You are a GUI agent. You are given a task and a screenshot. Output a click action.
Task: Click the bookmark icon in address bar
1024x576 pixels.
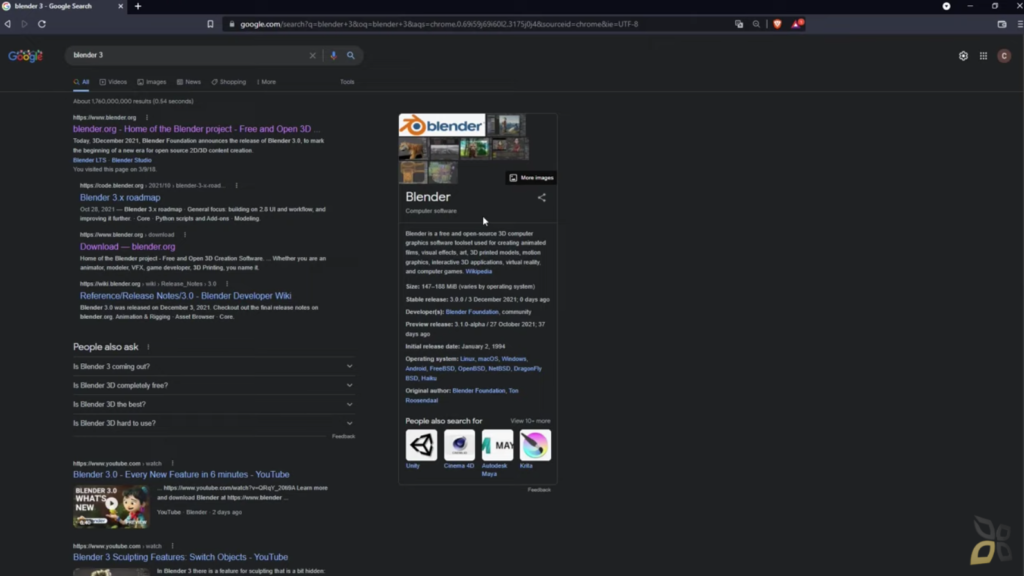click(210, 24)
